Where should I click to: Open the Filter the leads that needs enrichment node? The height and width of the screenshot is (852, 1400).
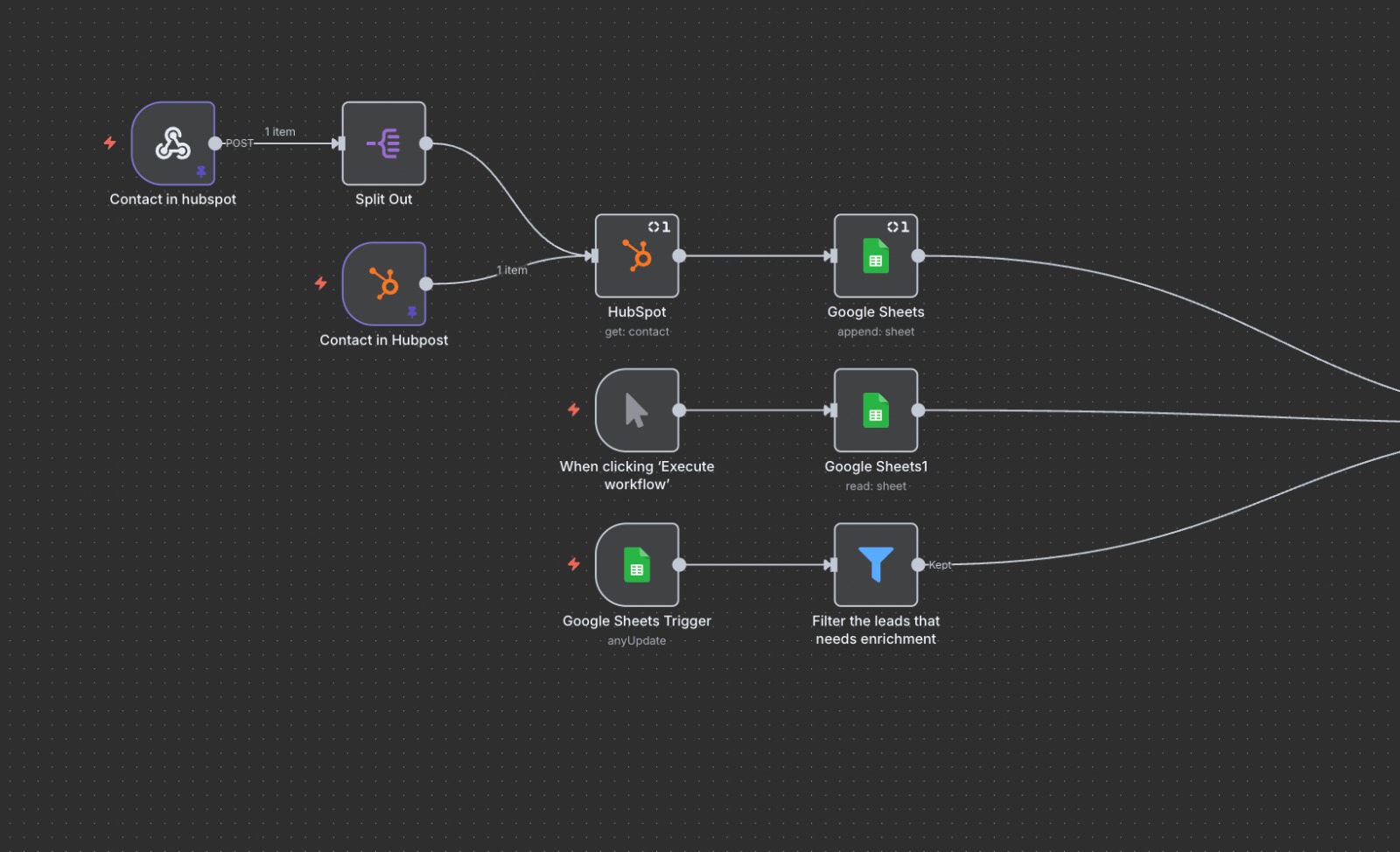coord(875,565)
